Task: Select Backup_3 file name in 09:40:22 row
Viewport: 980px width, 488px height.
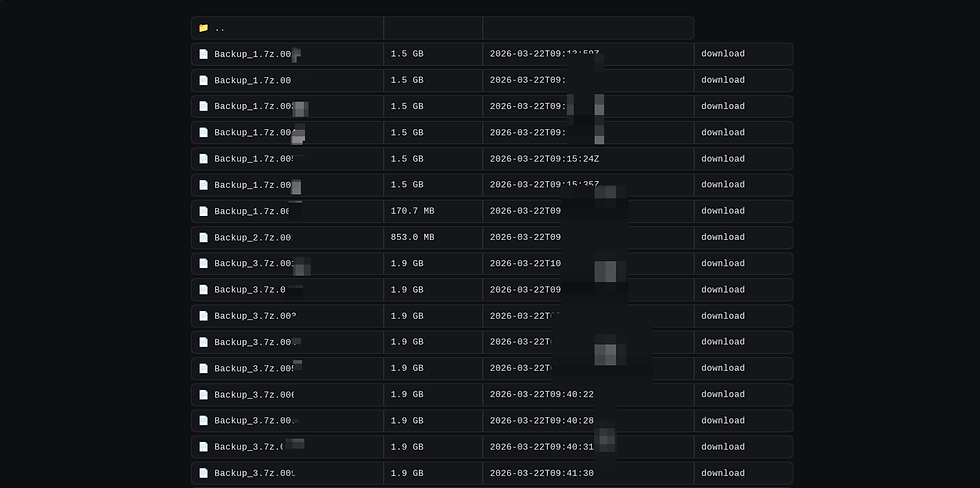Action: [x=255, y=394]
